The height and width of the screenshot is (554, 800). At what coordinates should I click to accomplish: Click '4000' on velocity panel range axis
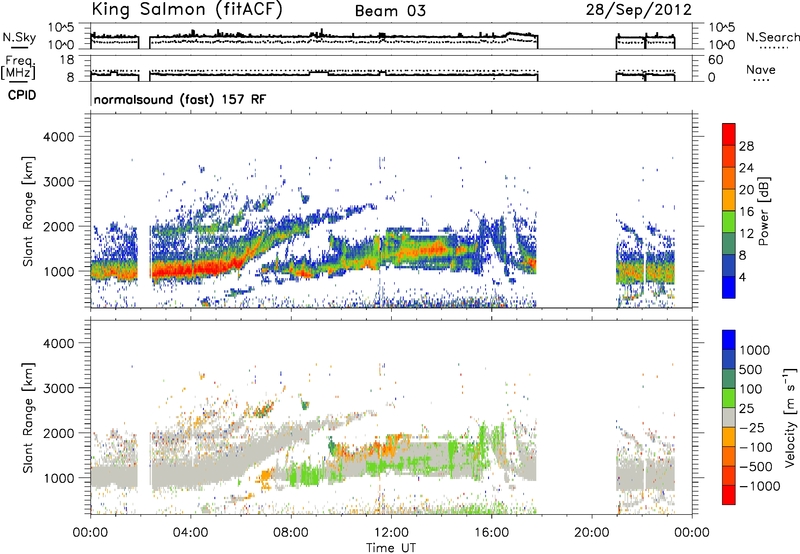58,343
